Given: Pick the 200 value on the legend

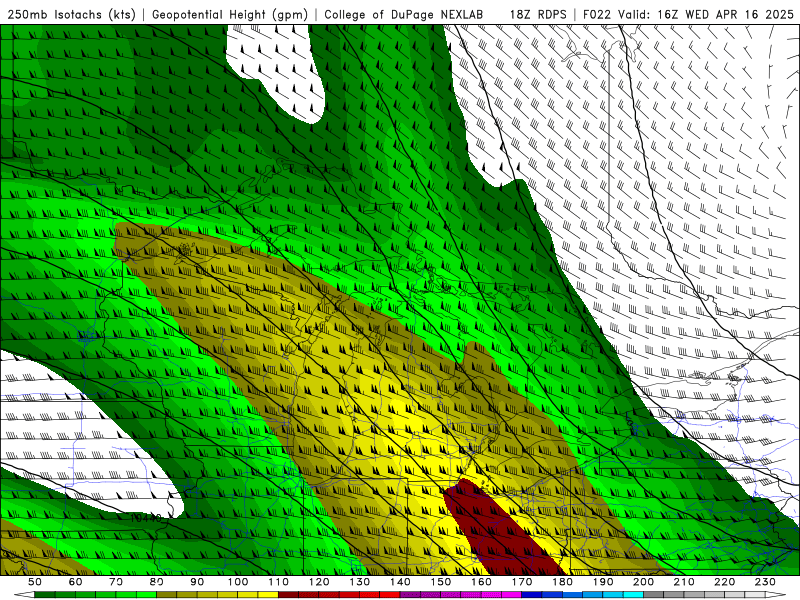Looking at the screenshot, I should (643, 582).
